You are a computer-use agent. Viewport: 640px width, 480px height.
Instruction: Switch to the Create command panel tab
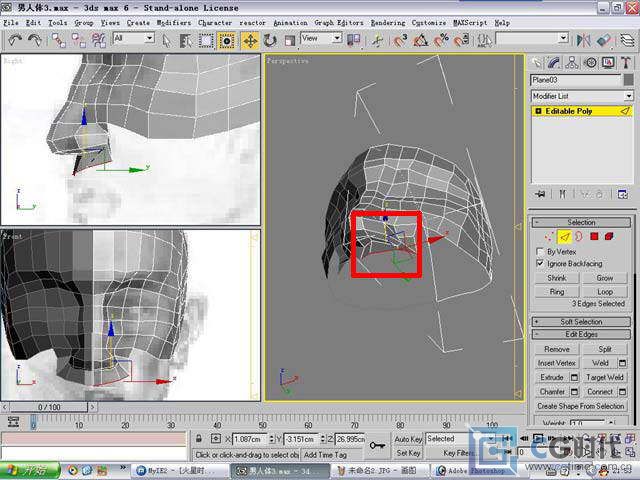[x=537, y=63]
